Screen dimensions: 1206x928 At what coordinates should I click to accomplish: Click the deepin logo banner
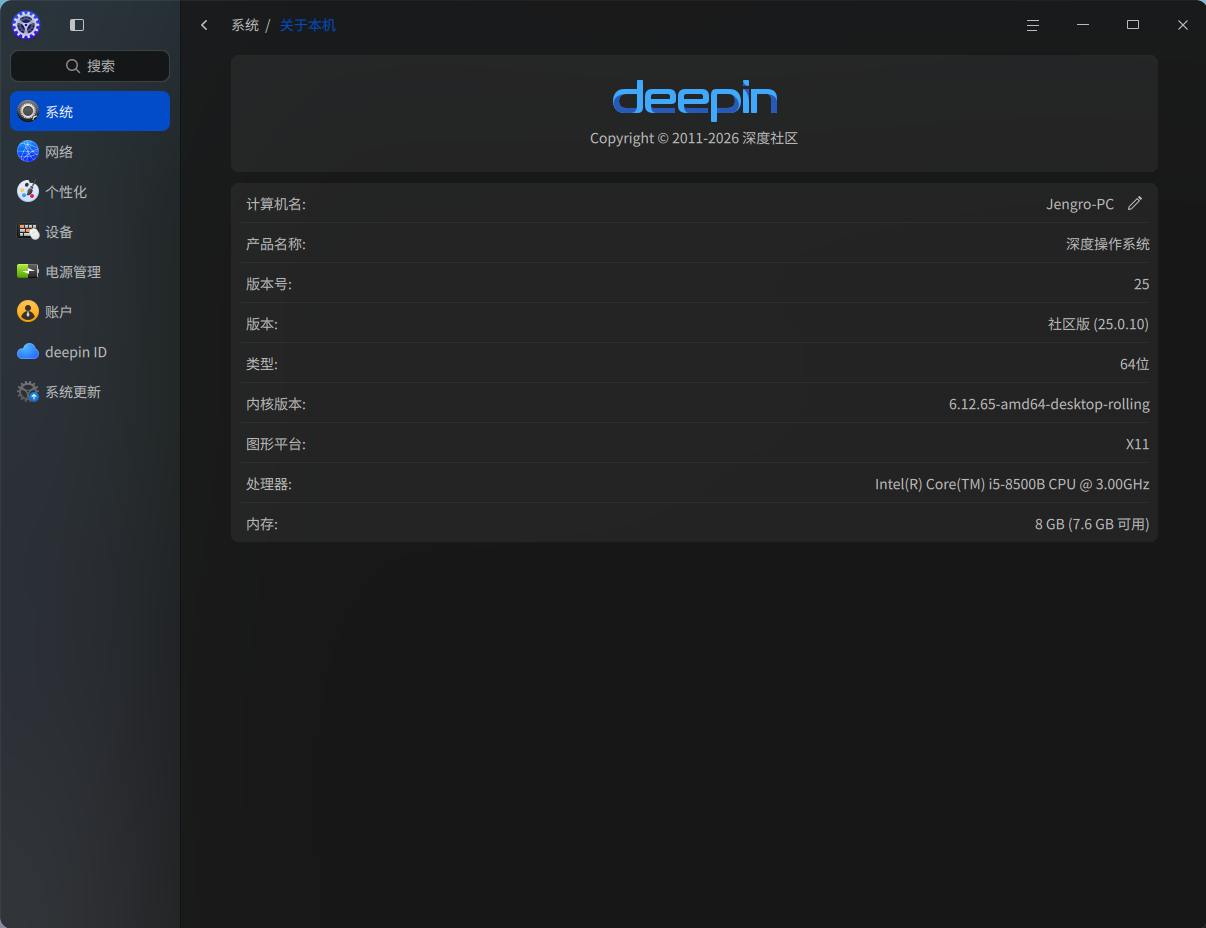(x=694, y=101)
